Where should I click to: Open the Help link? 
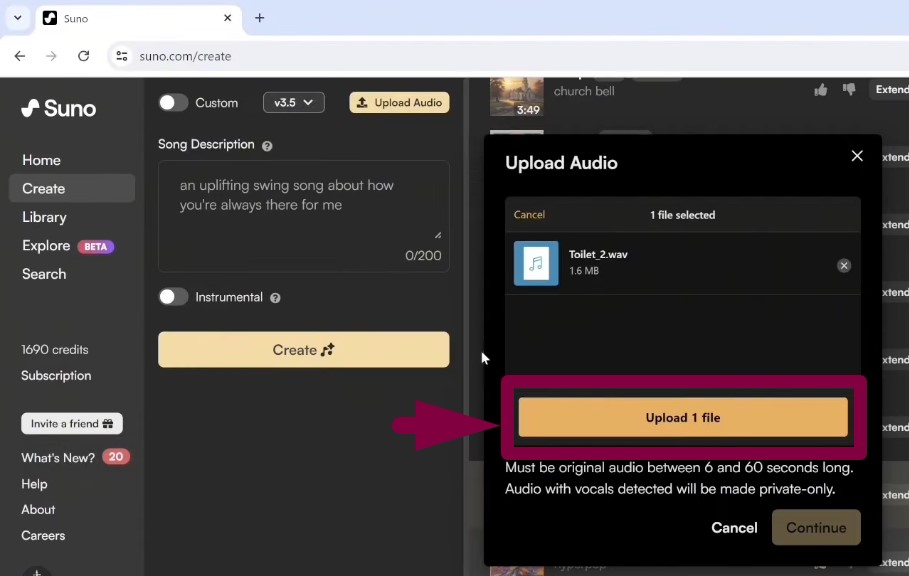pos(34,484)
